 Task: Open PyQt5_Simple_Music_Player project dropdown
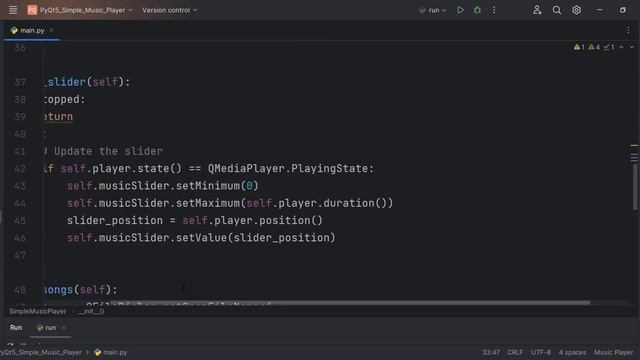80,10
